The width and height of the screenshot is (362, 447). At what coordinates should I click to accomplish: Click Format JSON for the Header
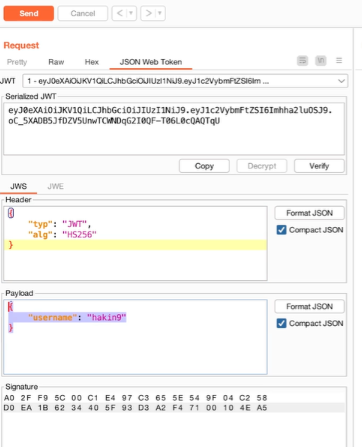point(309,213)
